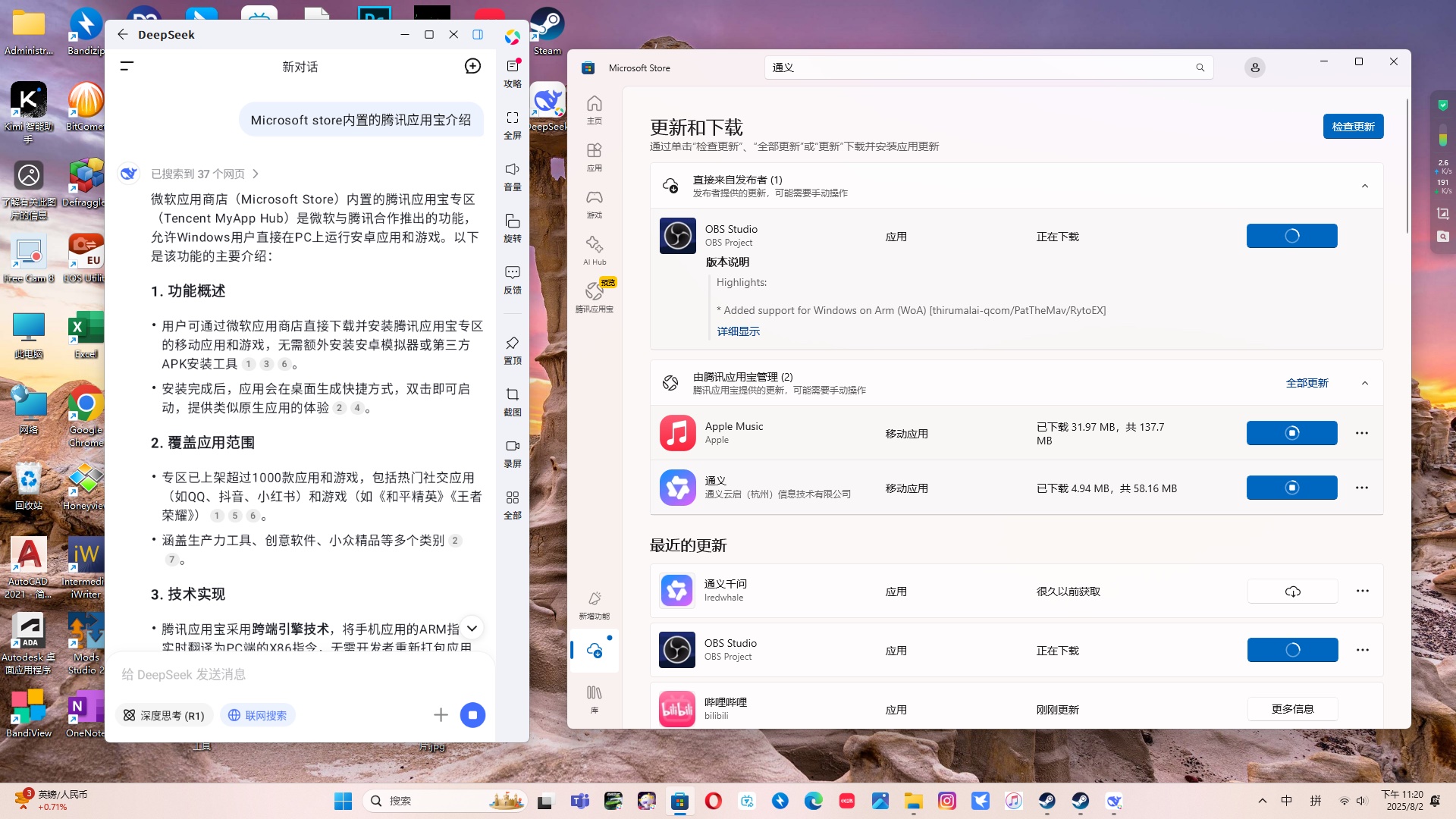This screenshot has height=819, width=1456.
Task: Open more options for Apple Music
Action: pyautogui.click(x=1362, y=433)
